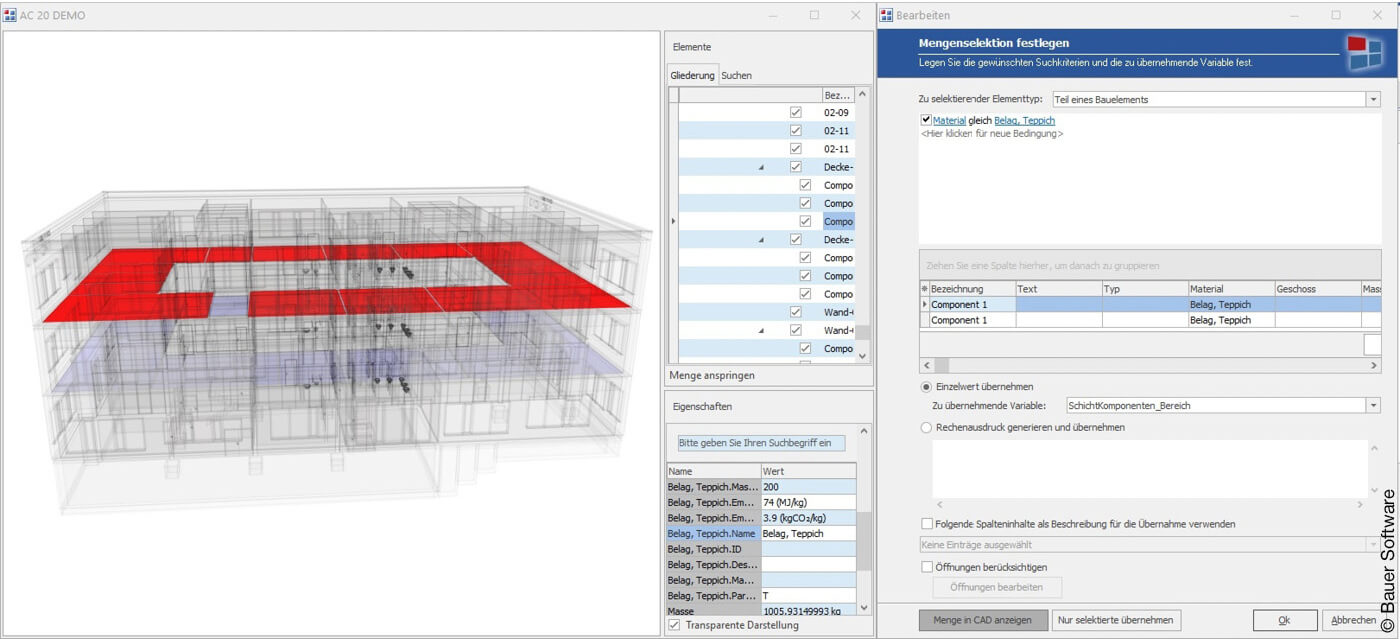Click the AC 20 DEMO application icon in title bar
Screen dimensions: 1400x639
tap(12, 15)
